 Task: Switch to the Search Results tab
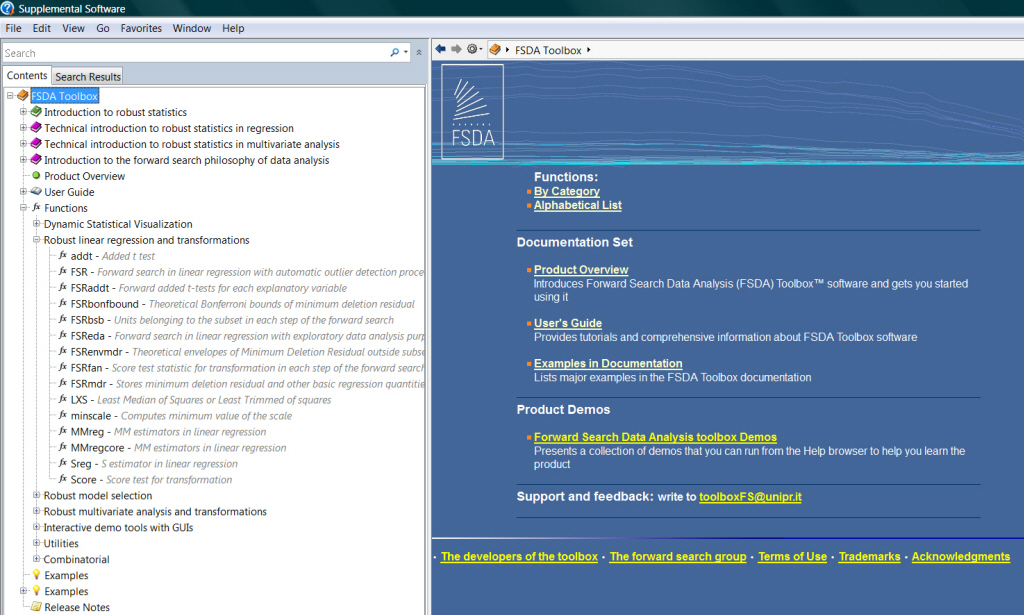[x=88, y=76]
